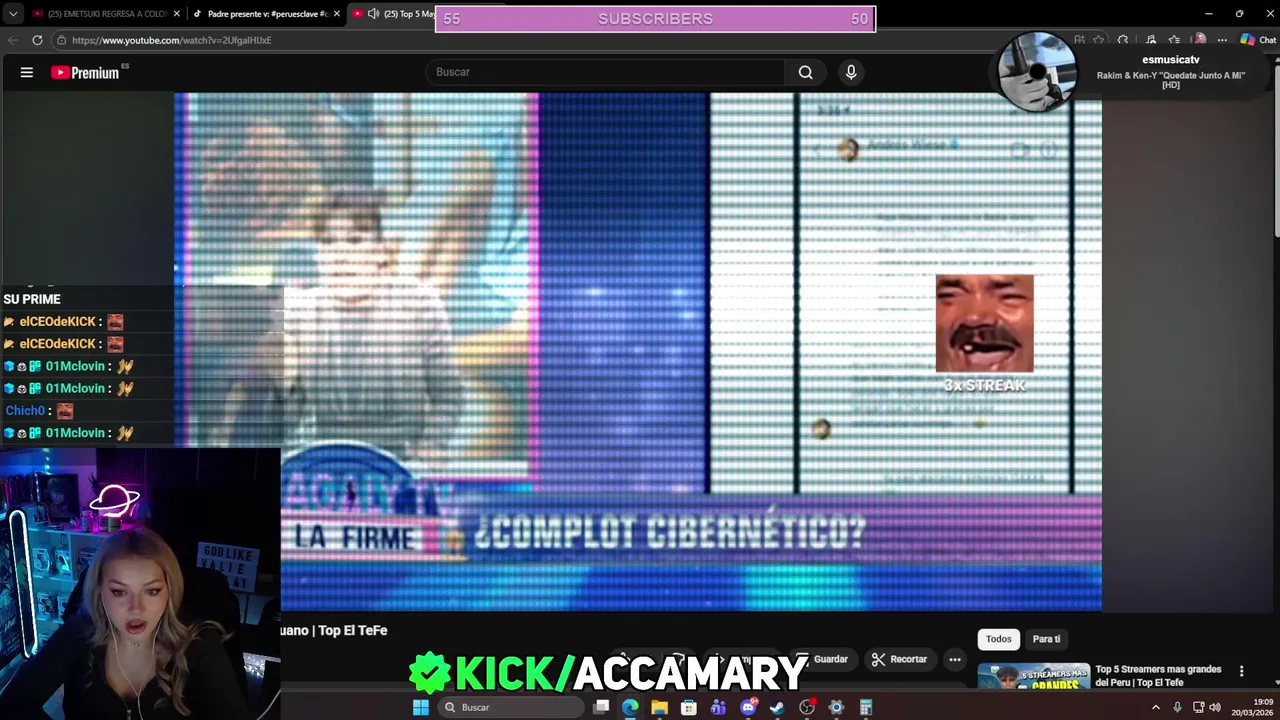The height and width of the screenshot is (720, 1280).
Task: Add page to favorites star icon
Action: pos(1098,40)
